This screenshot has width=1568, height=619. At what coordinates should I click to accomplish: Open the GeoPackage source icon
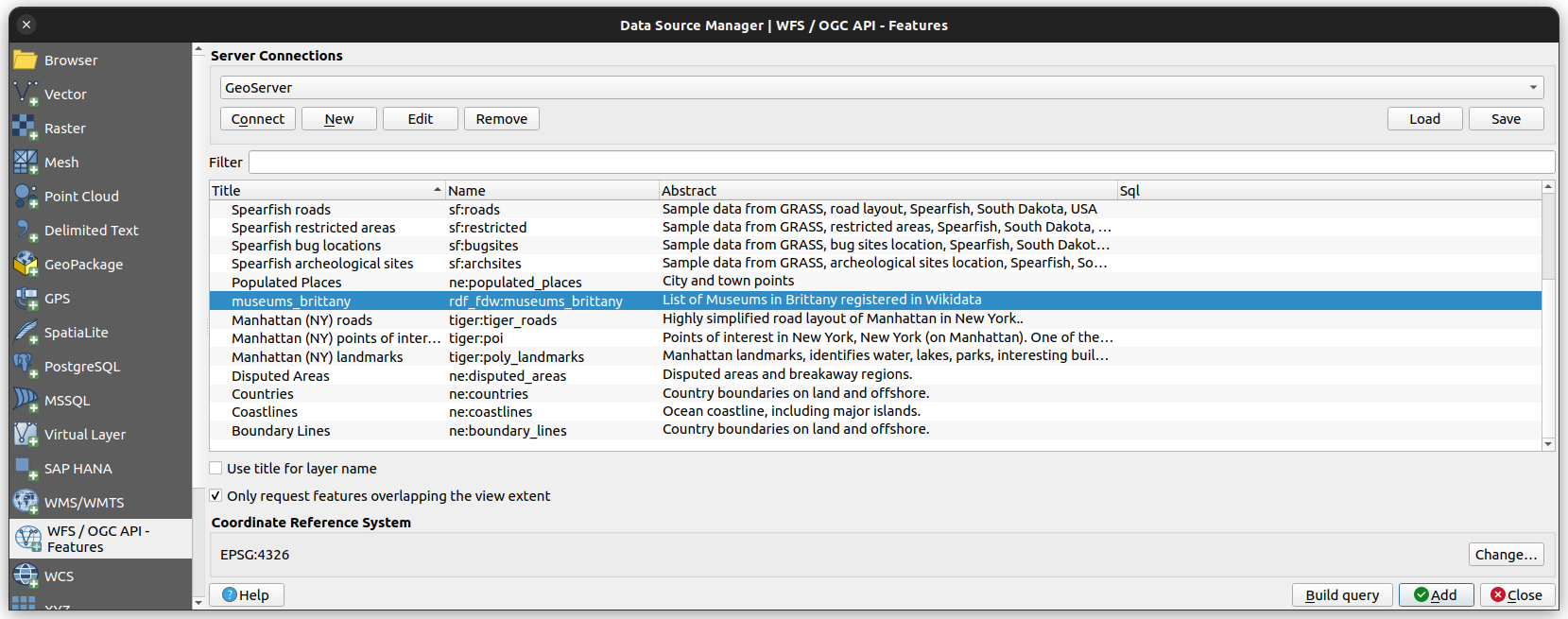pyautogui.click(x=25, y=265)
